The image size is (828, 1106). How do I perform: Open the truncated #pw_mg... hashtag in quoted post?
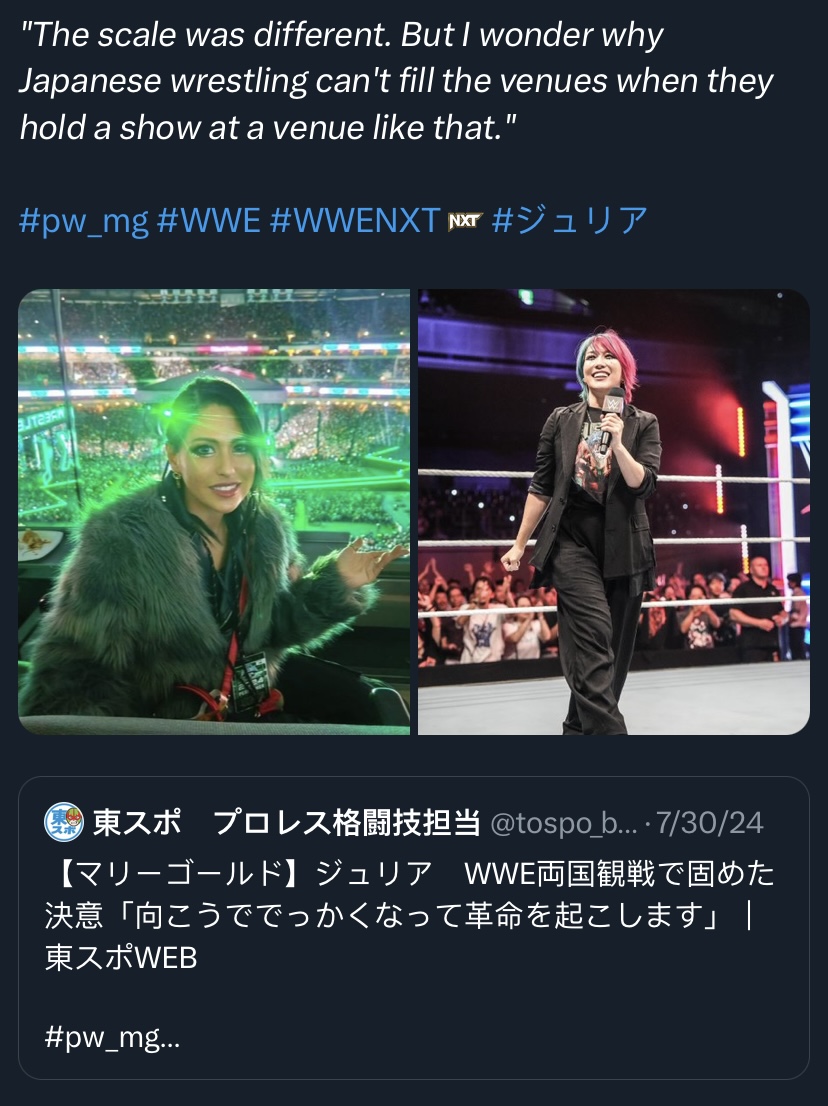click(x=112, y=1038)
